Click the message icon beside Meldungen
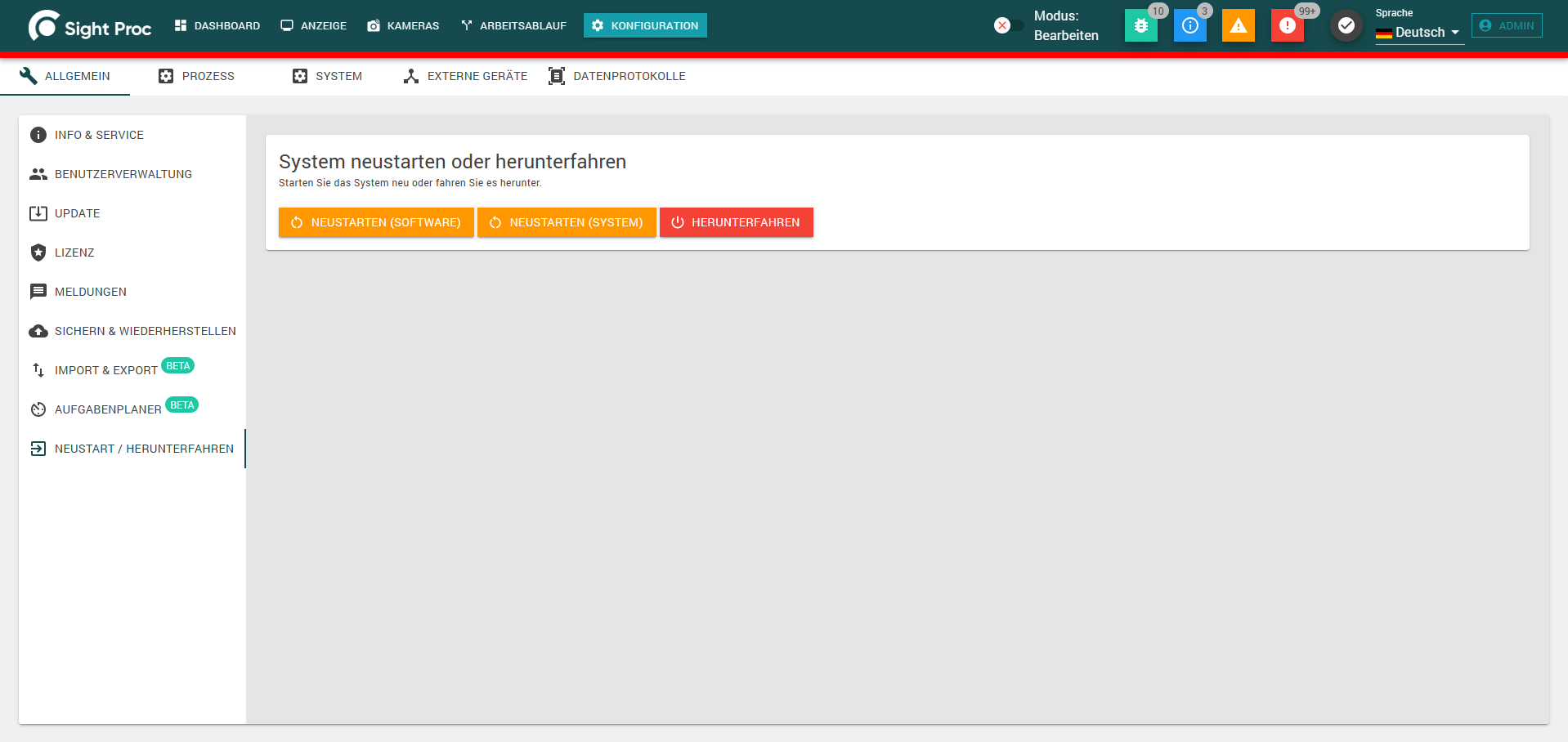1568x742 pixels. [38, 292]
